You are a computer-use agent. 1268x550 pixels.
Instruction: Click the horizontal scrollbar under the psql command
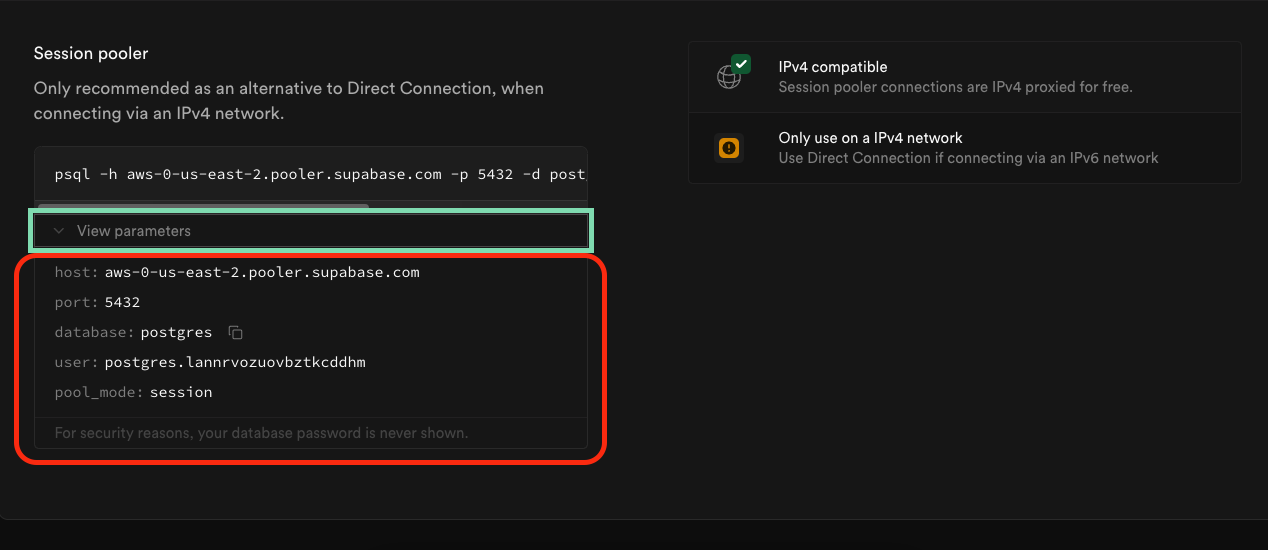[203, 207]
